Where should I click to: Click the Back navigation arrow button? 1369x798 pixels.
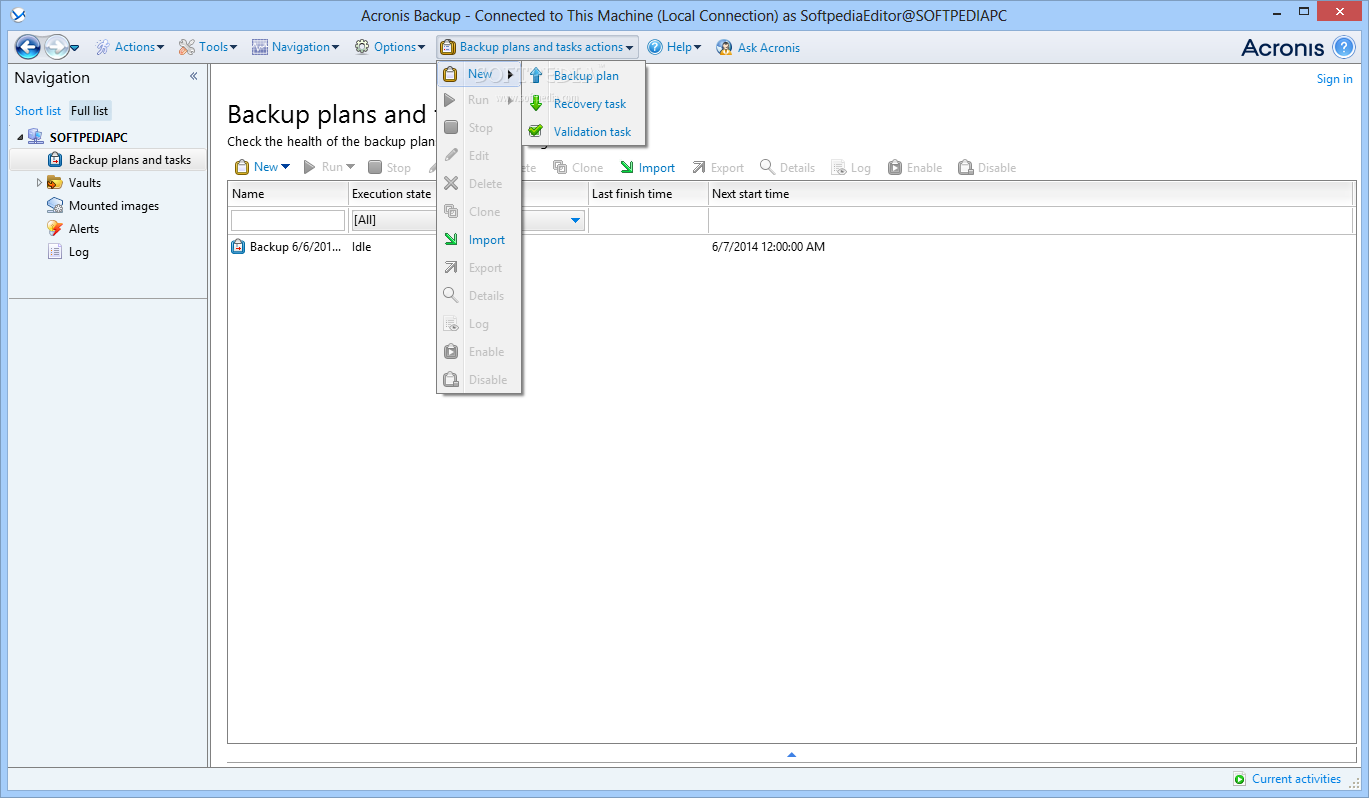click(27, 47)
